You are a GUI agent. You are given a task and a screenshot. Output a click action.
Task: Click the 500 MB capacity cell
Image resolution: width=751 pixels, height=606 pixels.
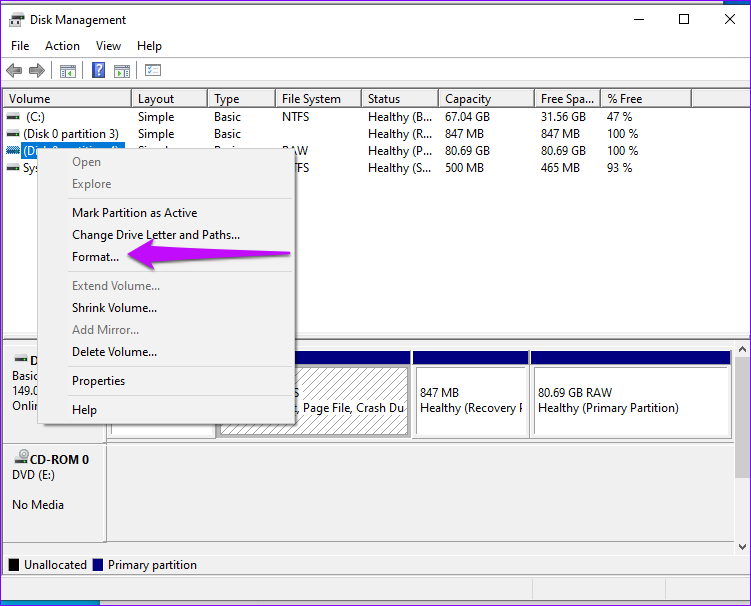pyautogui.click(x=464, y=168)
